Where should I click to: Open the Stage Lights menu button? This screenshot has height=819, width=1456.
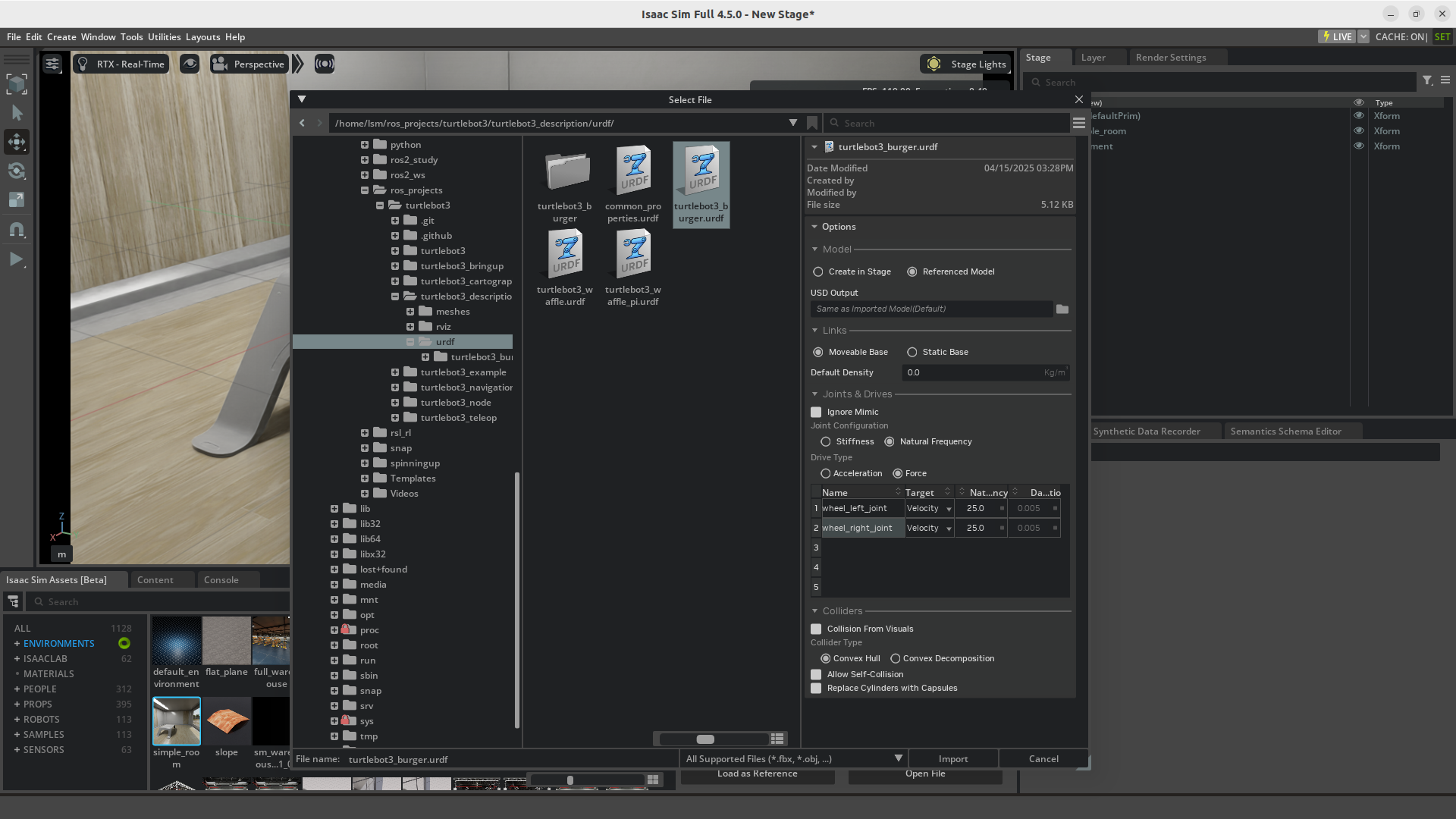click(965, 64)
